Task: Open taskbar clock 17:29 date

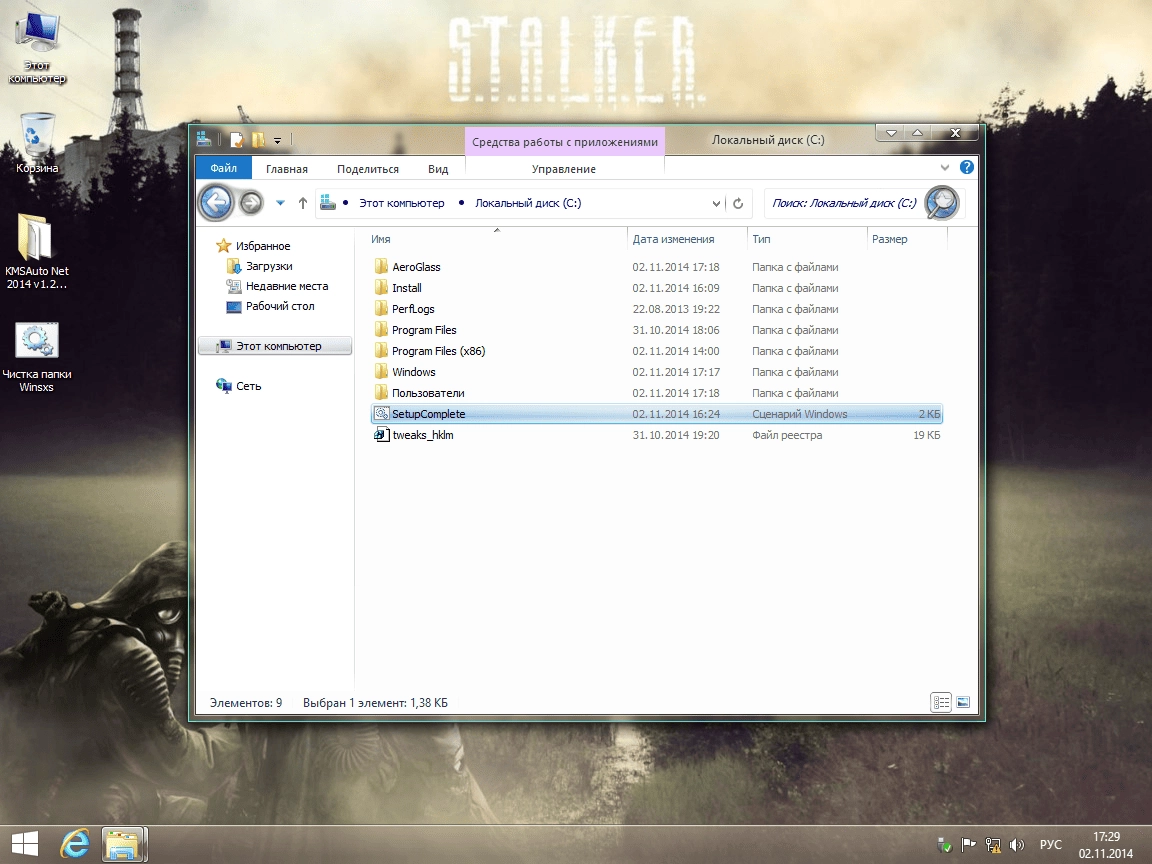Action: coord(1106,845)
